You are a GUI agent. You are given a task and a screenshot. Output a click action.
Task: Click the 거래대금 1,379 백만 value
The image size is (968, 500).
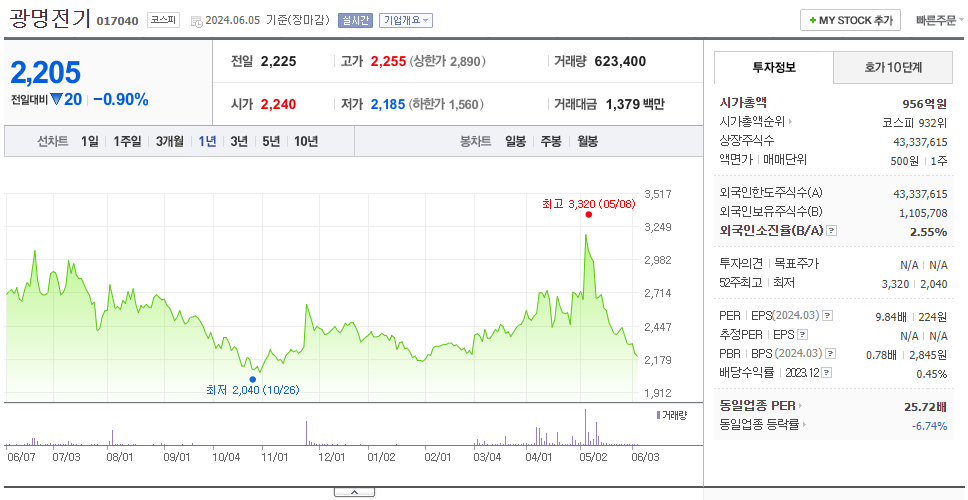(635, 104)
